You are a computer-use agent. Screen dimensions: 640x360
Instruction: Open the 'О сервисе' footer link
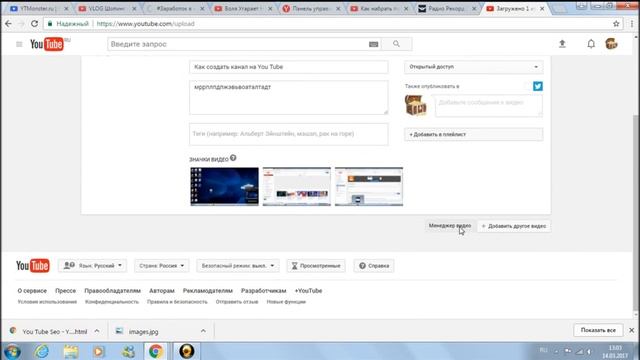coord(32,291)
